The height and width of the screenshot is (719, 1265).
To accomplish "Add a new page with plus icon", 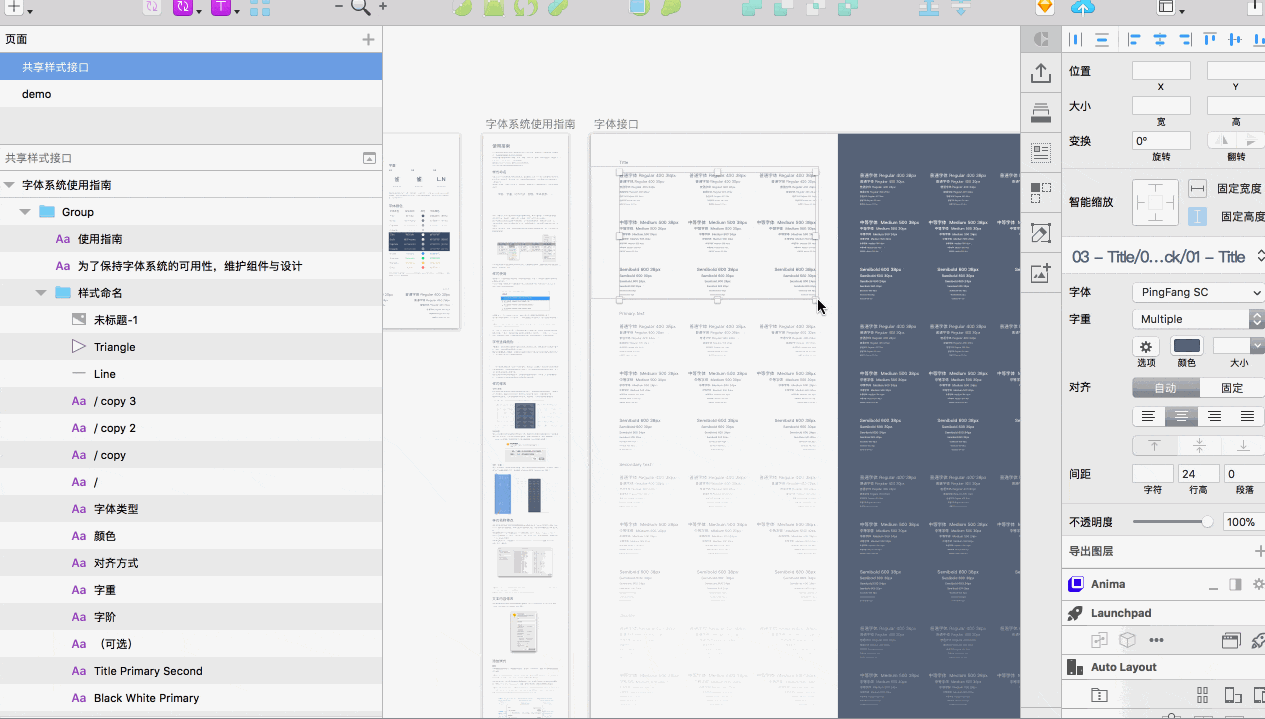I will point(368,39).
